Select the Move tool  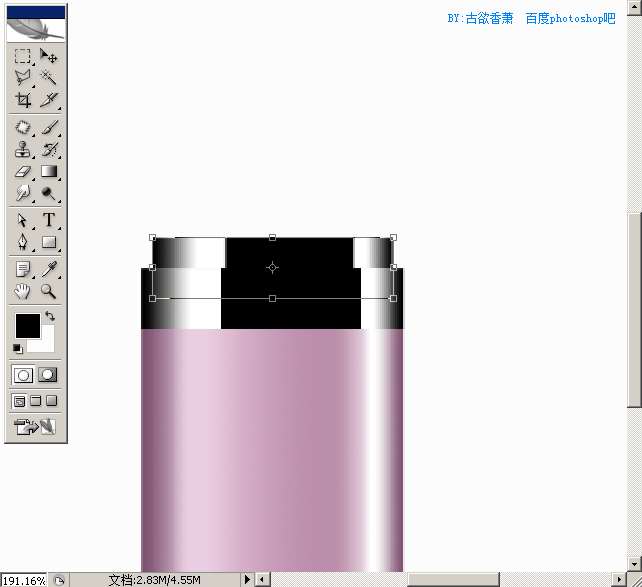(x=48, y=58)
